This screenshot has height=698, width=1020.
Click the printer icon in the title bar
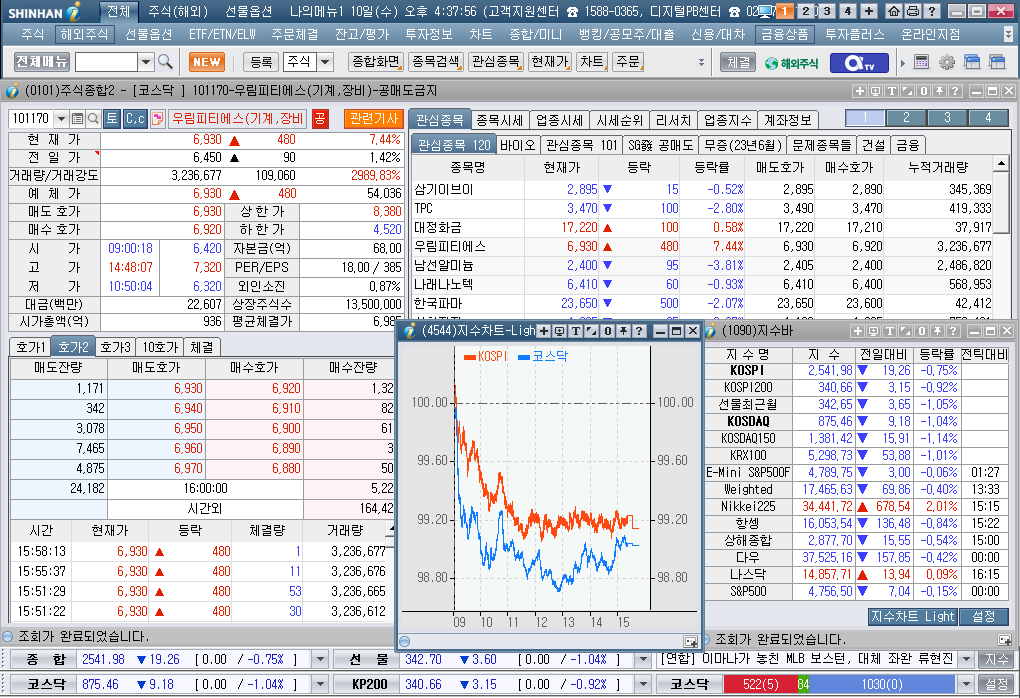tap(913, 11)
